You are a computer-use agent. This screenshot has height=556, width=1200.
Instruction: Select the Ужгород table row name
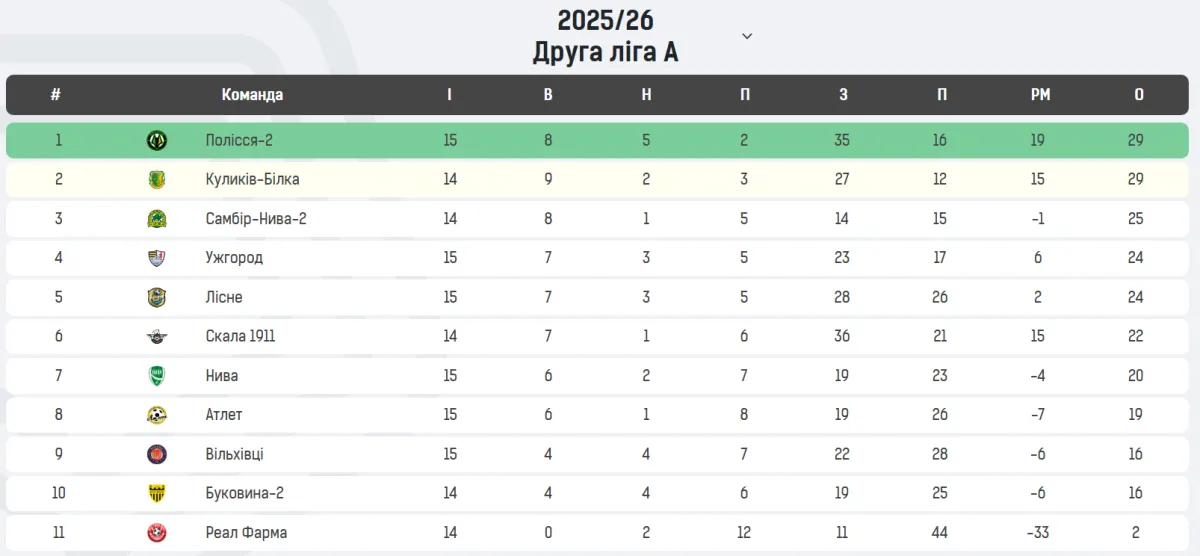[234, 258]
